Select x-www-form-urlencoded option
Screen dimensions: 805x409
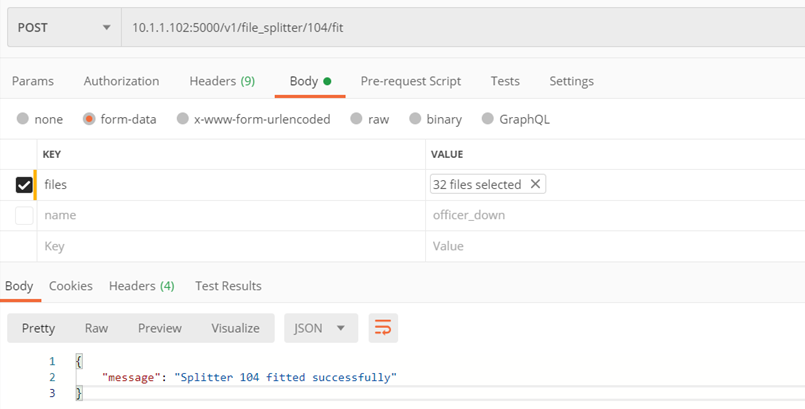click(254, 119)
